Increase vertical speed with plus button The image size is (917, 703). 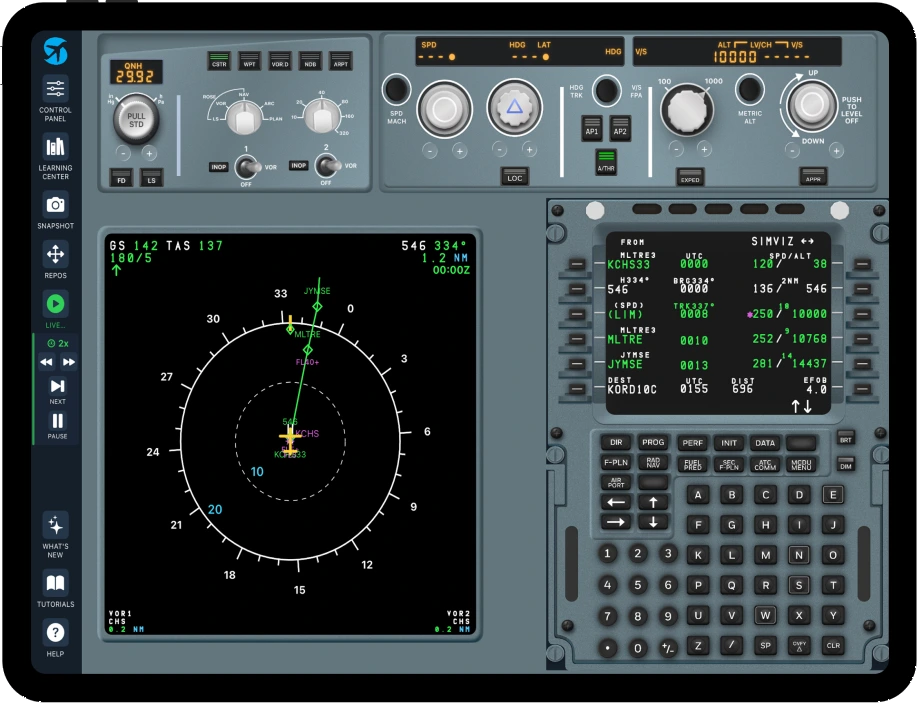click(x=836, y=151)
